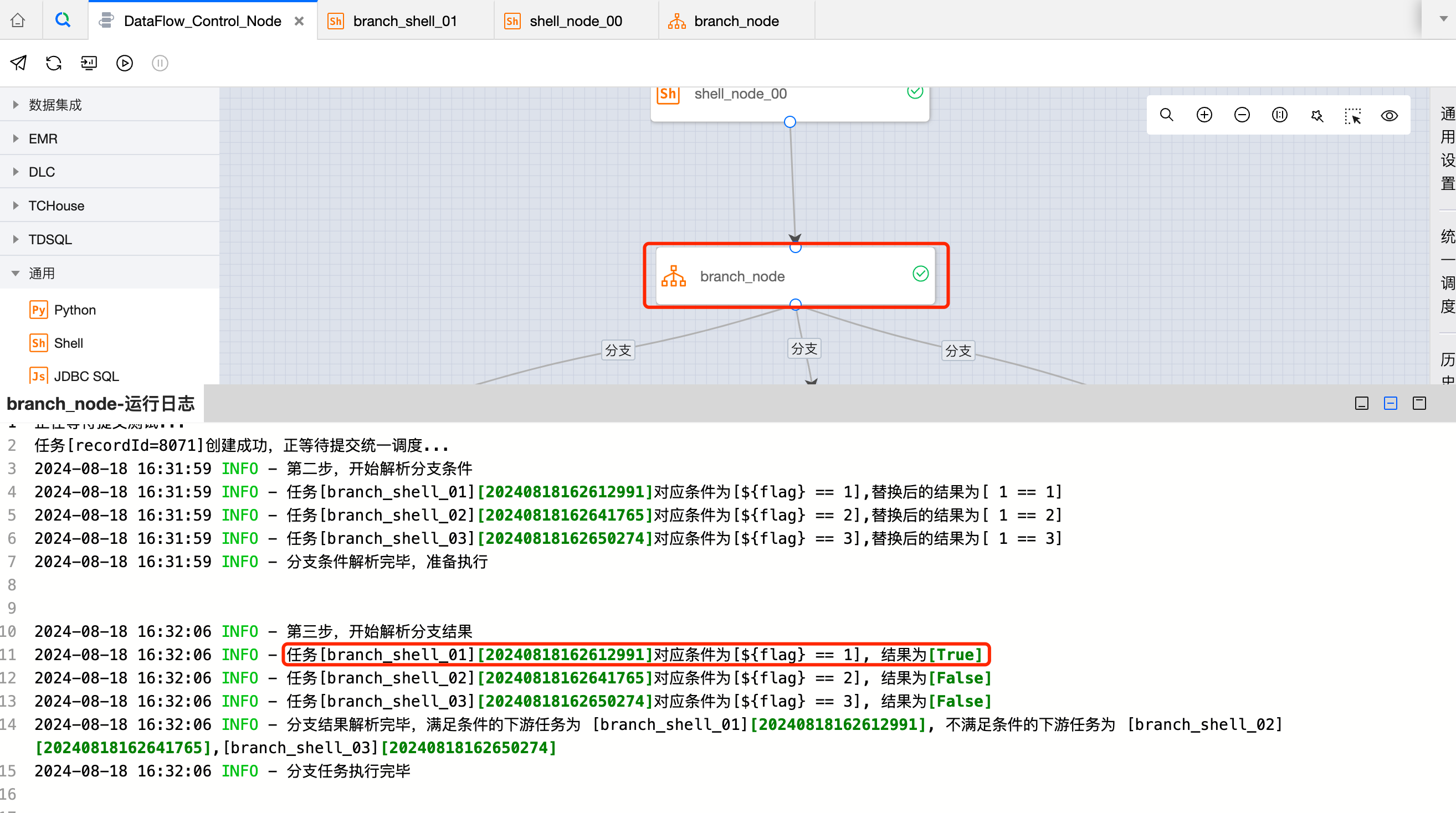The image size is (1456, 813).
Task: Select the Python node type
Action: tap(74, 310)
